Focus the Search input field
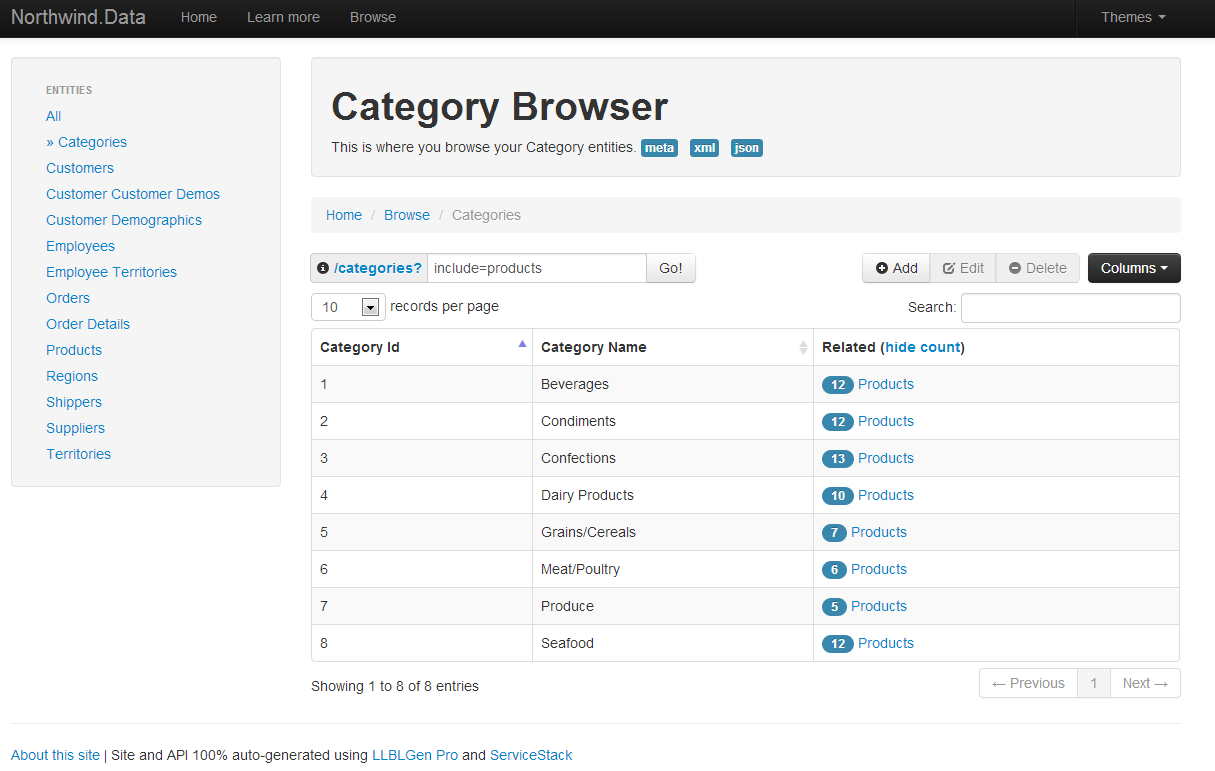Screen dimensions: 1215x771 (x=1070, y=308)
